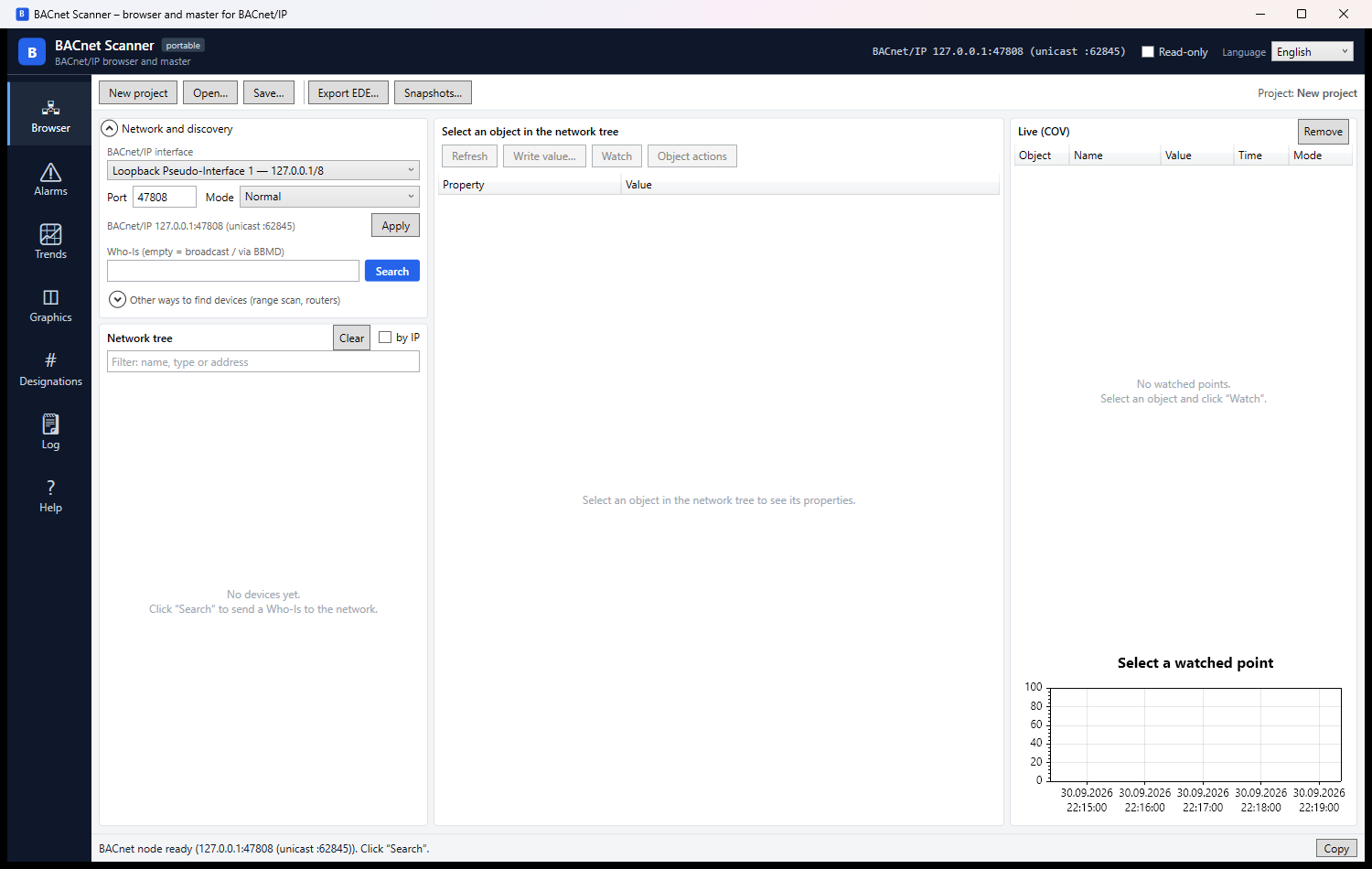Click Refresh in the properties panel
Viewport: 1372px width, 869px height.
tap(470, 156)
